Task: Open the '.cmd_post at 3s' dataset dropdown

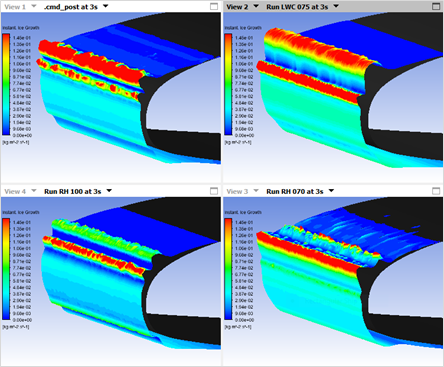Action: (x=106, y=6)
